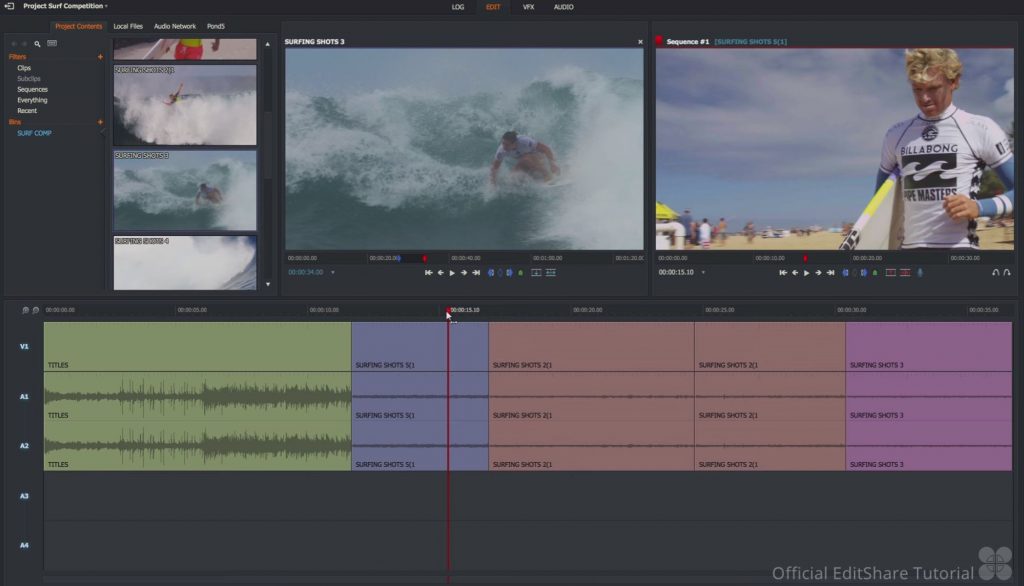
Task: Expand the sequence timecode 00:00:15.10 dropdown
Action: tap(705, 272)
